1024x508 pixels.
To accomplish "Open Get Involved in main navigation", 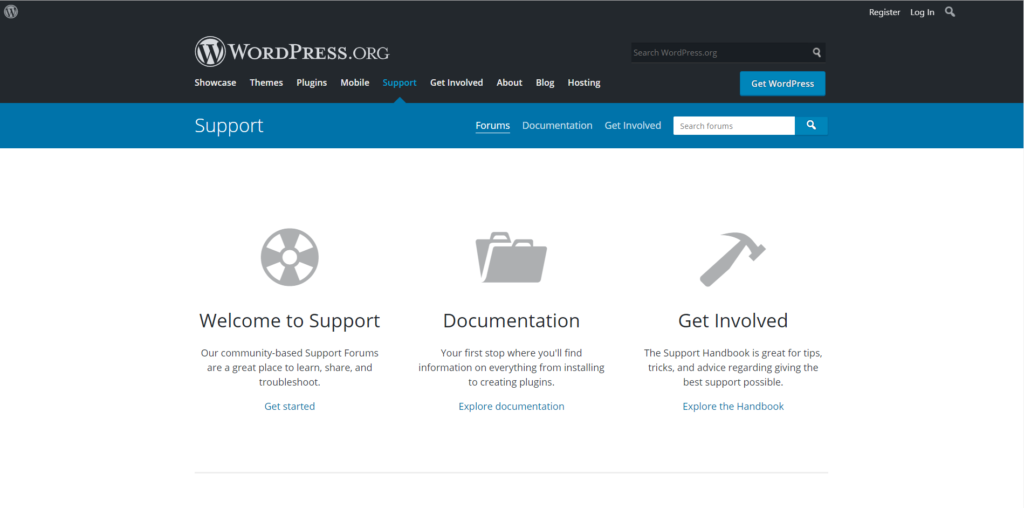I will click(x=456, y=83).
